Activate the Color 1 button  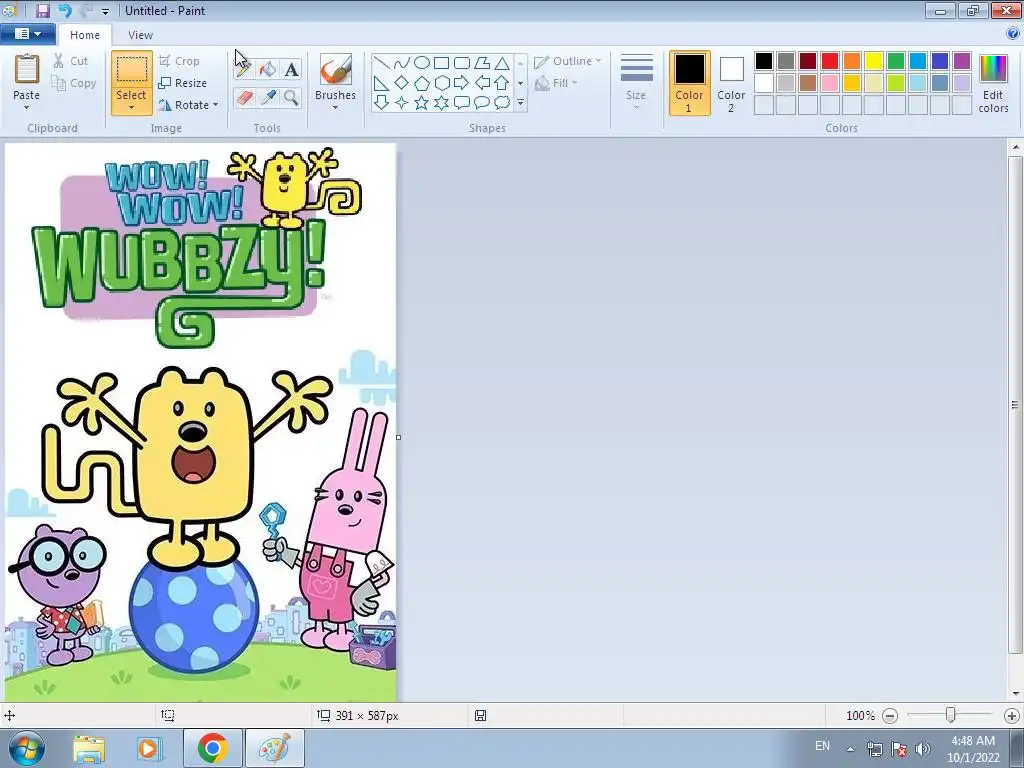point(690,83)
